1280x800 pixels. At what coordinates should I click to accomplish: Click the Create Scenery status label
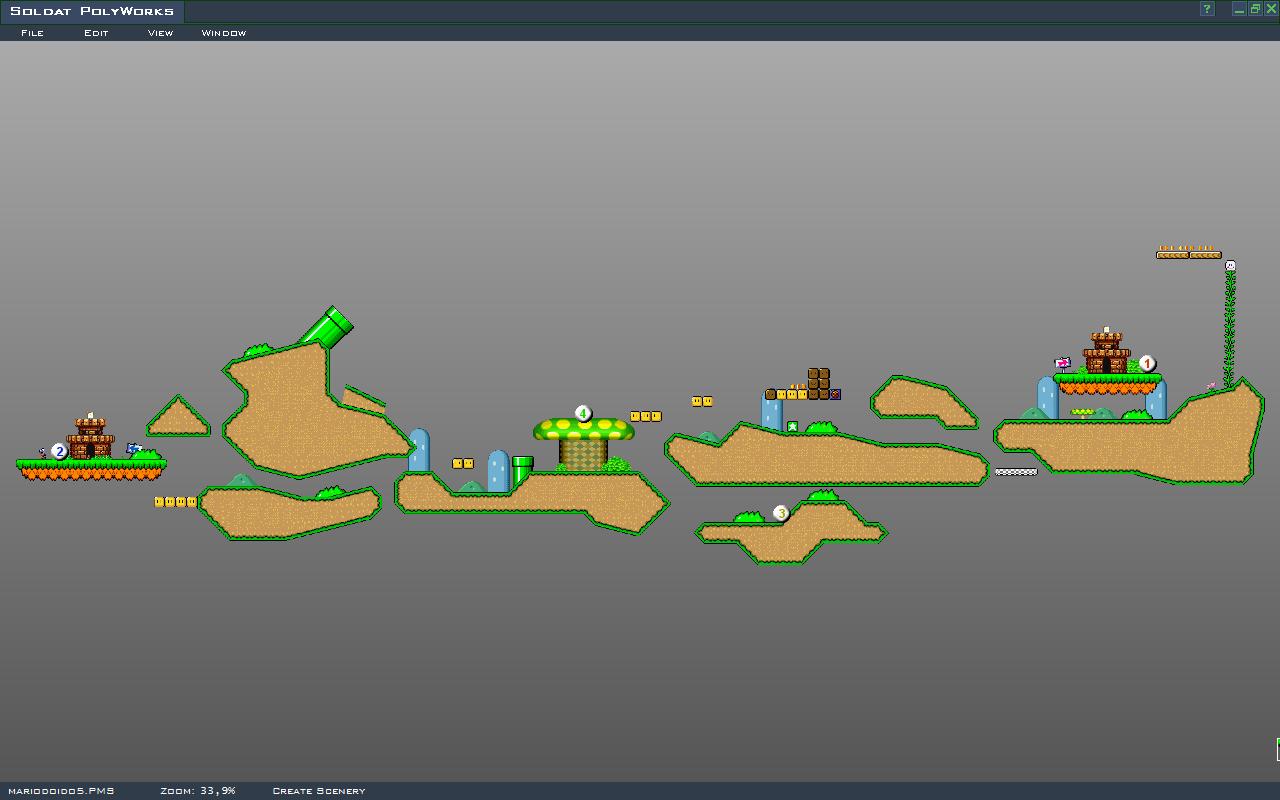[x=318, y=791]
